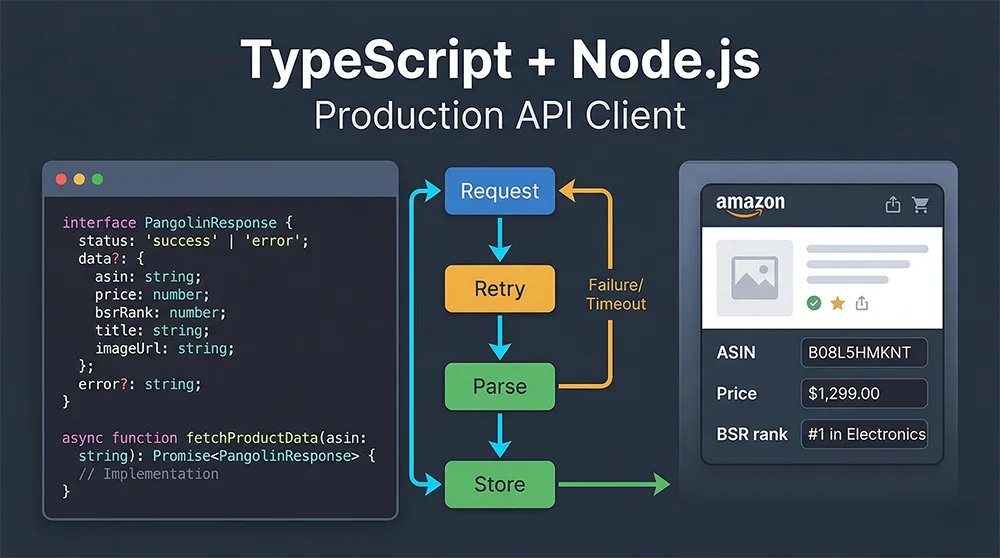1000x558 pixels.
Task: Click the yellow minimize dot on the code window
Action: click(x=79, y=179)
